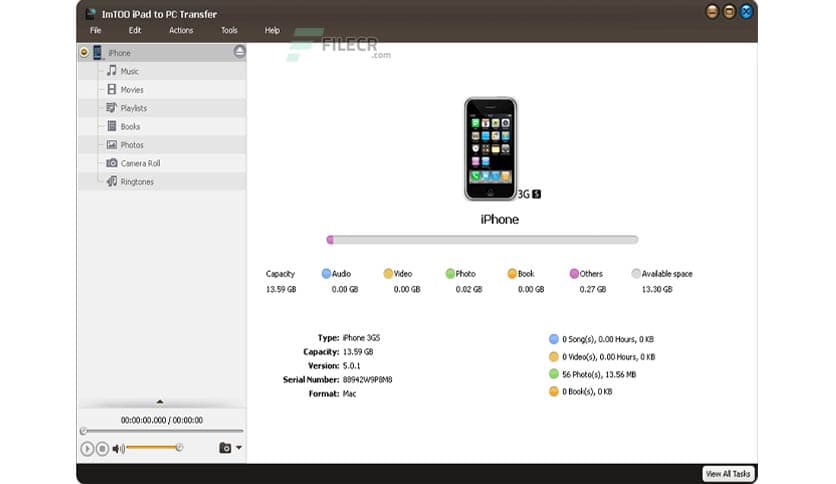836x484 pixels.
Task: Open the File menu
Action: point(95,30)
